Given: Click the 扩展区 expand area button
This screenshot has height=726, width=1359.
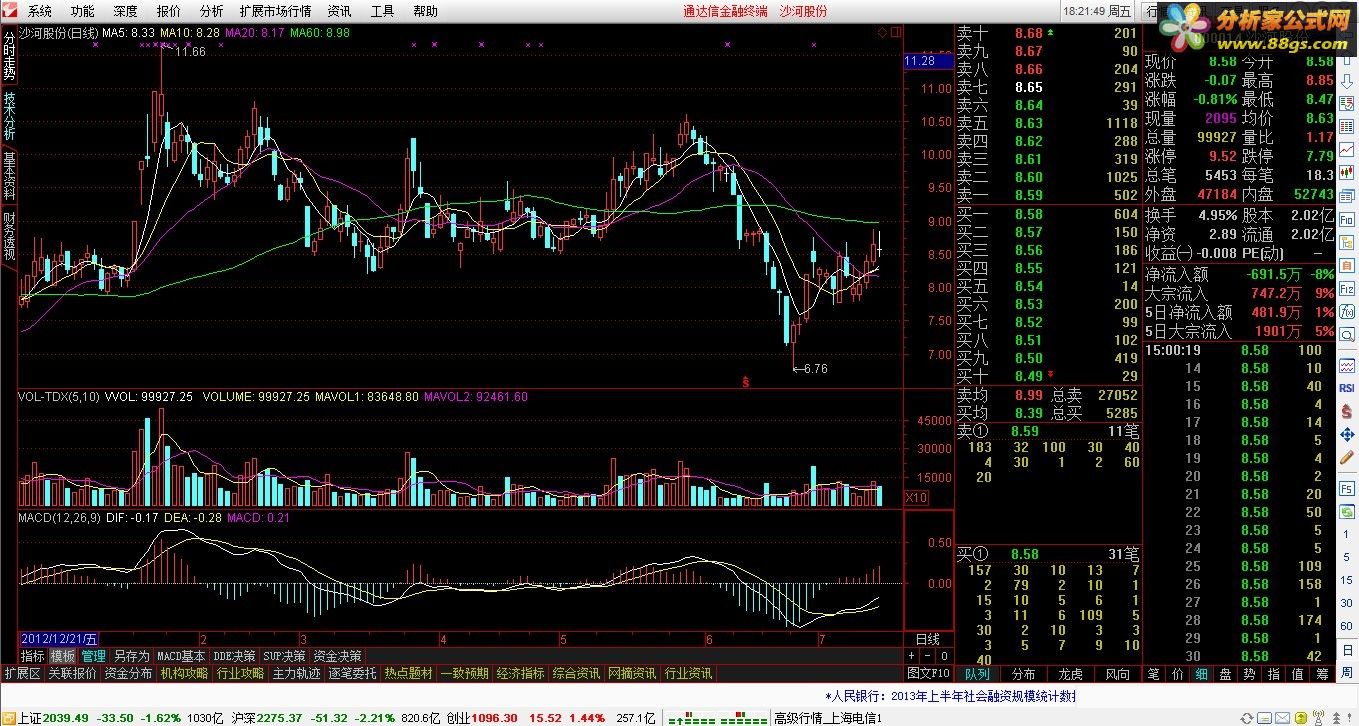Looking at the screenshot, I should [x=22, y=674].
